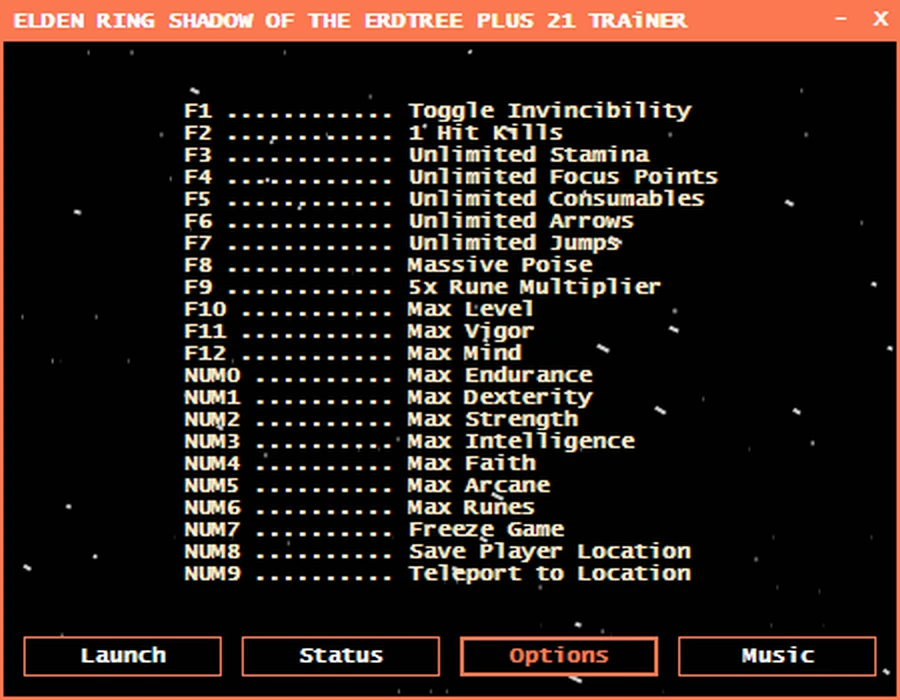Minimize the trainer window
Screen dimensions: 900x700
click(x=841, y=19)
